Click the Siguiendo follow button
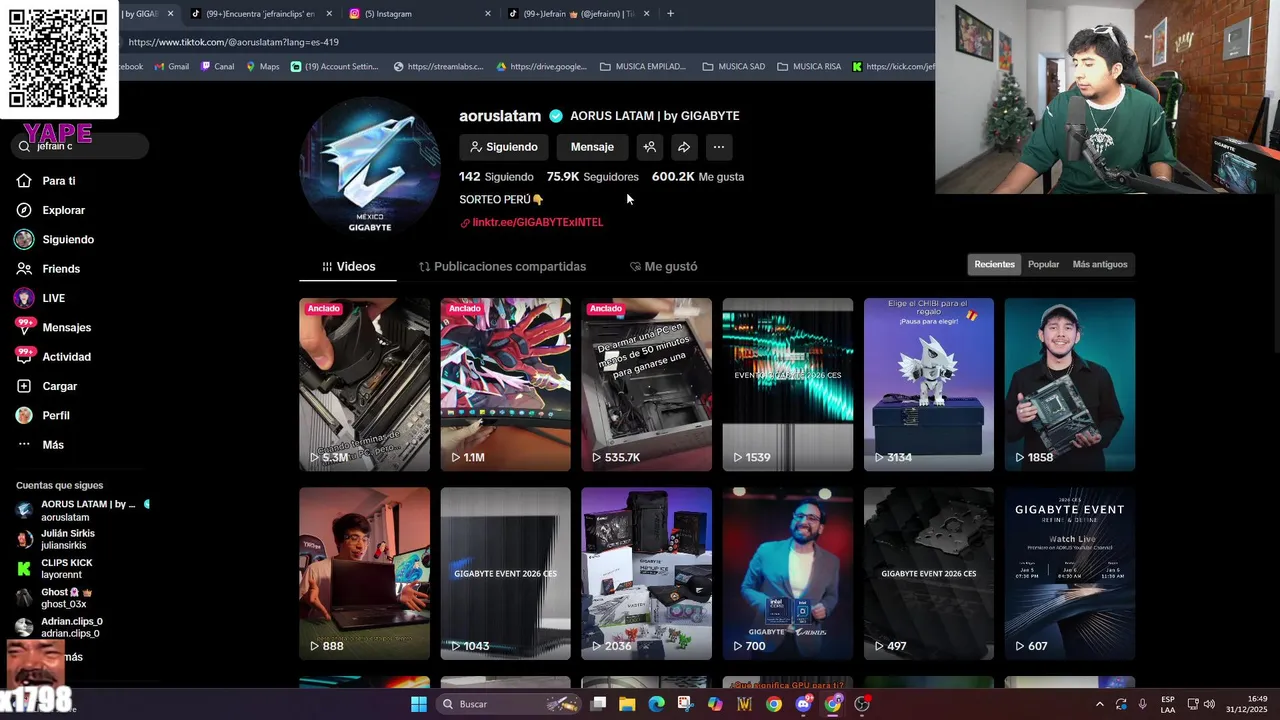Screen dimensions: 1280x720 (504, 147)
